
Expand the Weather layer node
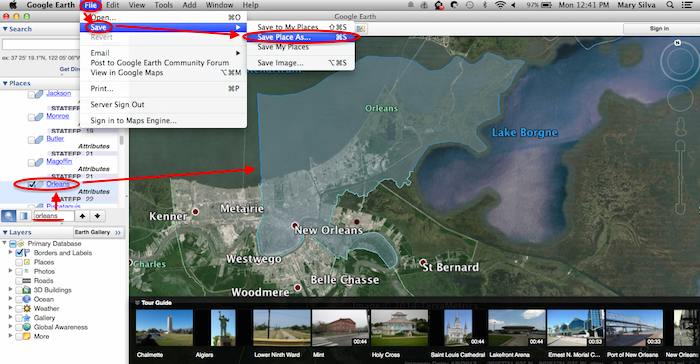point(11,309)
